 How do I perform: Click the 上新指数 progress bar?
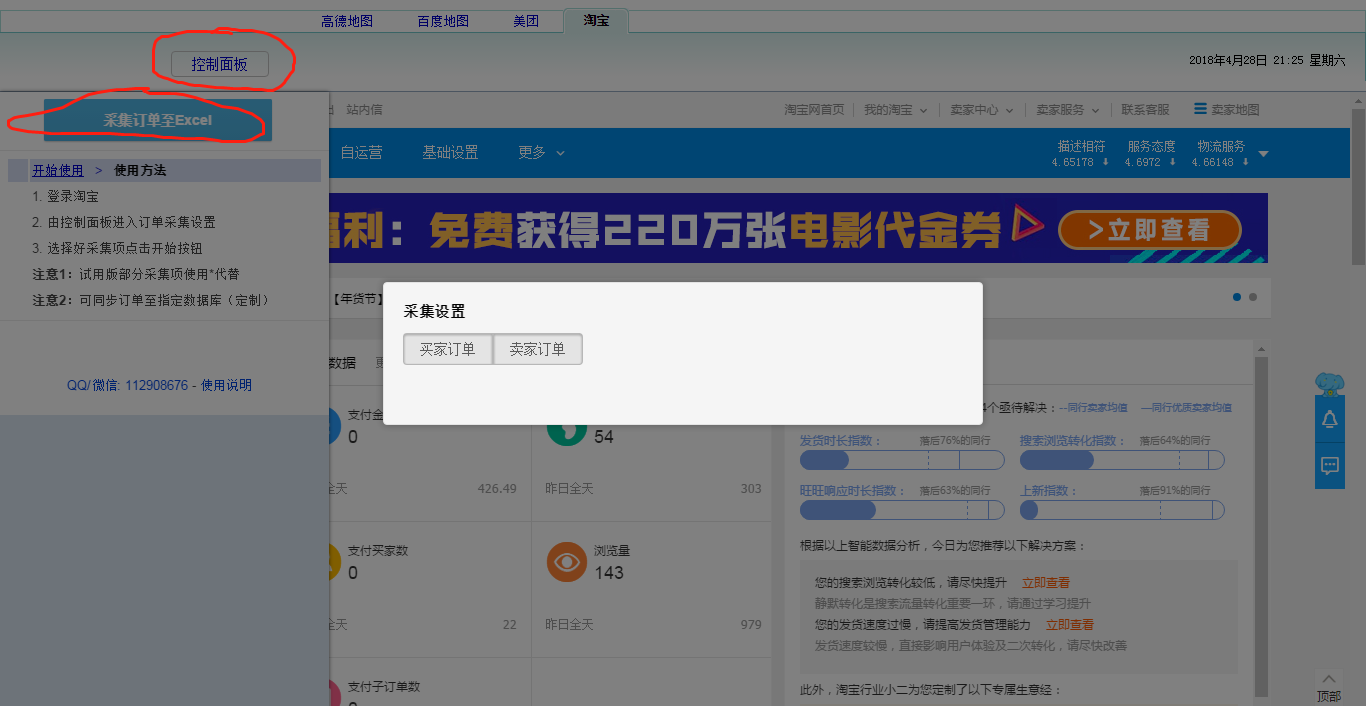pos(1122,510)
